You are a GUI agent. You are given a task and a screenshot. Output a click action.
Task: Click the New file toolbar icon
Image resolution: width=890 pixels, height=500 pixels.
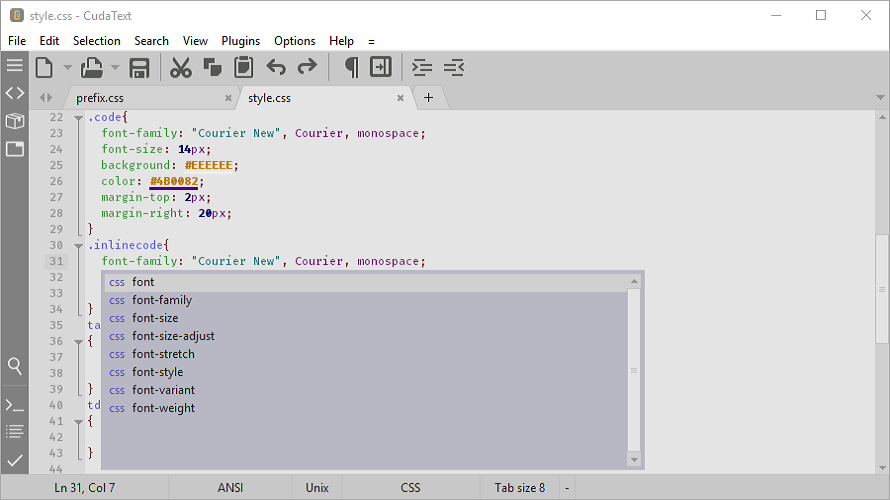[x=44, y=68]
